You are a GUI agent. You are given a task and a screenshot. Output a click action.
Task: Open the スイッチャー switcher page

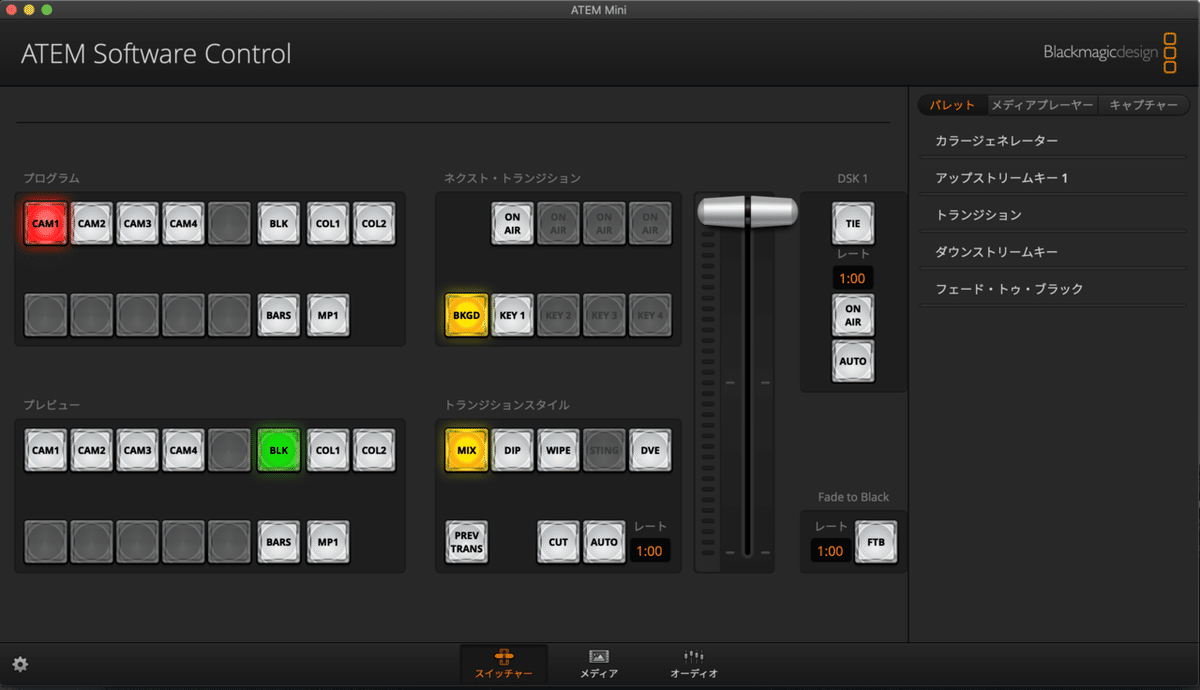(504, 664)
